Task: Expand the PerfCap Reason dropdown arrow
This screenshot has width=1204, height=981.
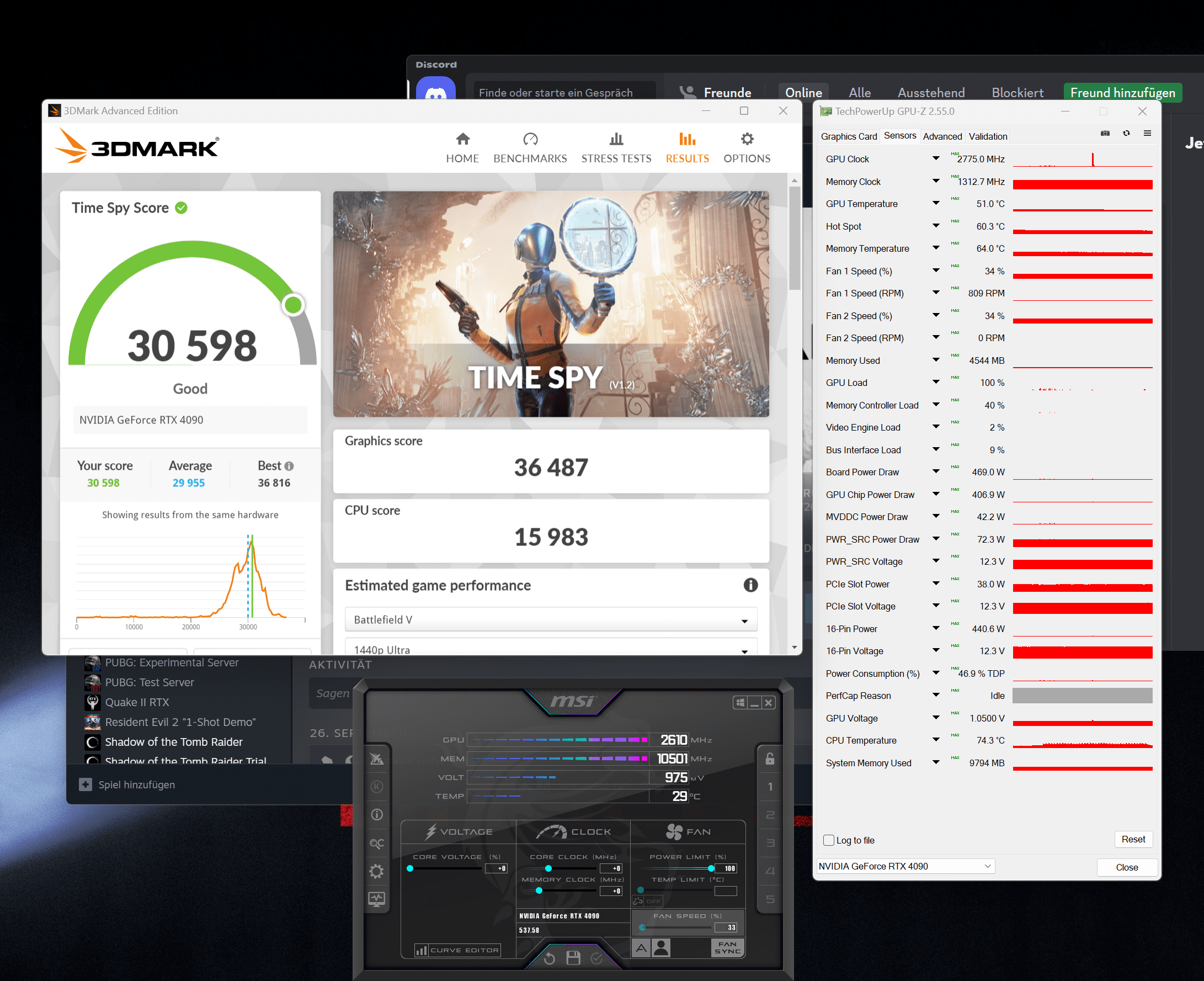Action: coord(936,696)
